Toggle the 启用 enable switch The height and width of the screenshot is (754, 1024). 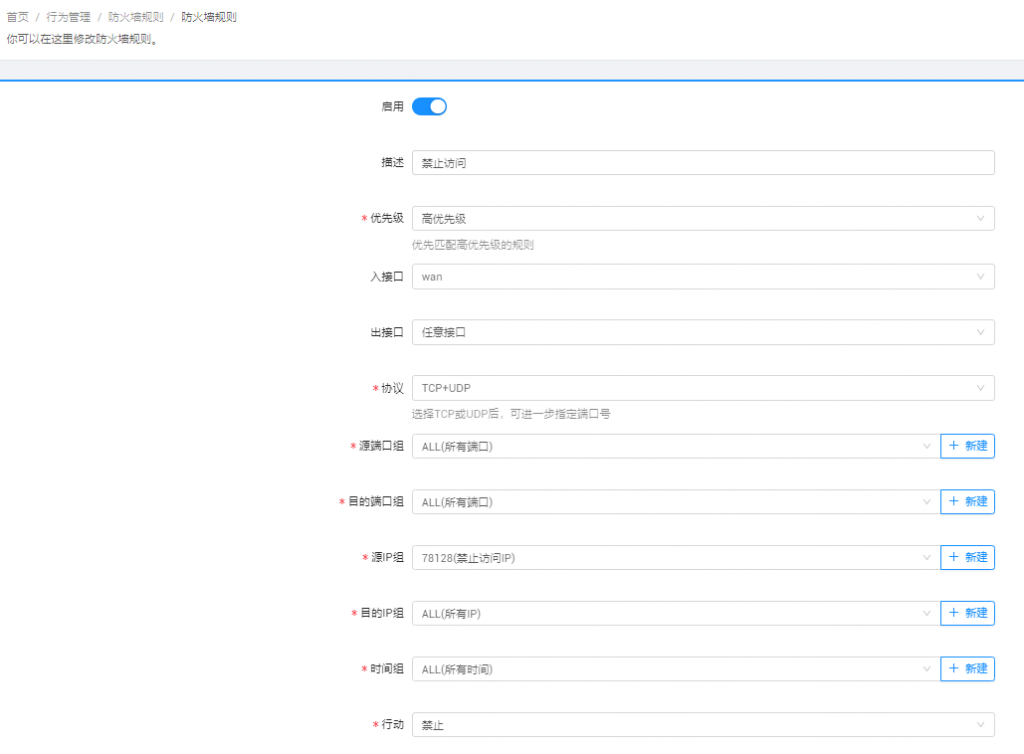point(429,106)
